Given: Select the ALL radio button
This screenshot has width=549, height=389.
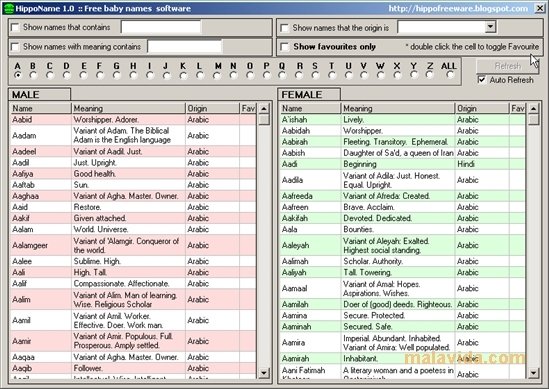Looking at the screenshot, I should [x=450, y=75].
